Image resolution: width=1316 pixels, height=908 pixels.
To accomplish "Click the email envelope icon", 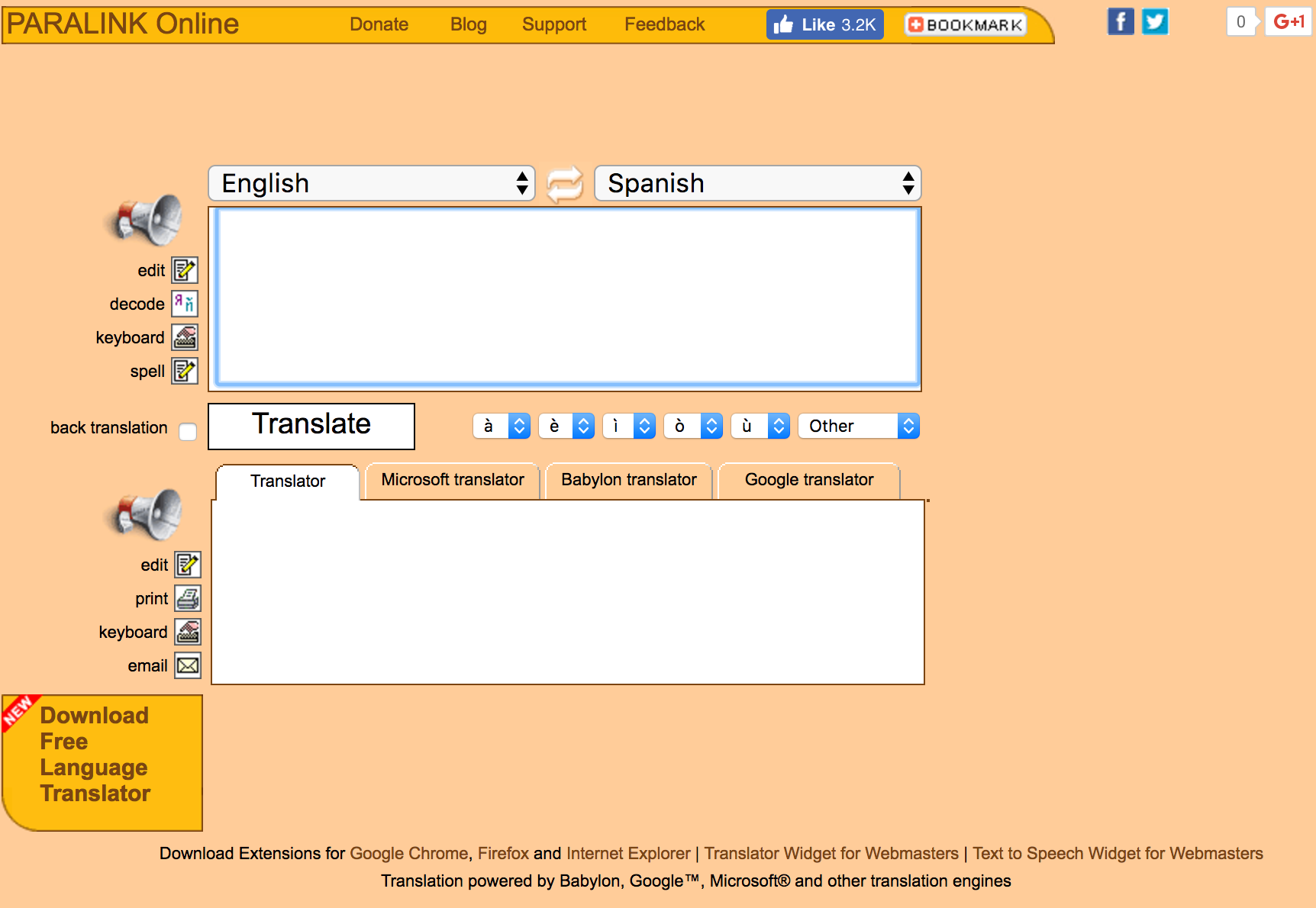I will click(x=188, y=665).
